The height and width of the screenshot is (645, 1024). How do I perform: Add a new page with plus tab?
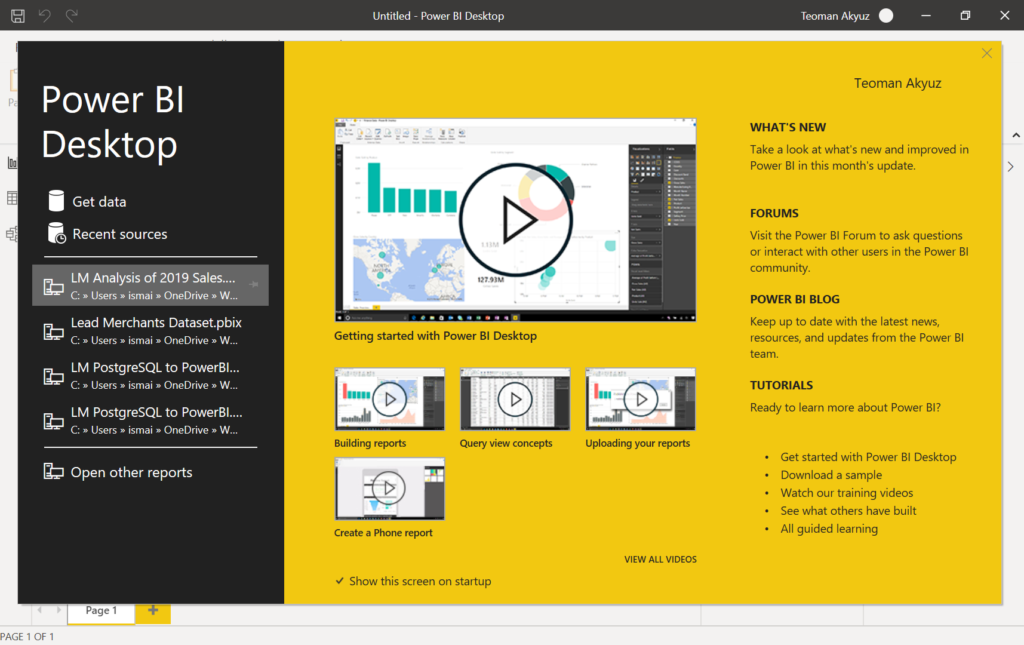tap(153, 610)
